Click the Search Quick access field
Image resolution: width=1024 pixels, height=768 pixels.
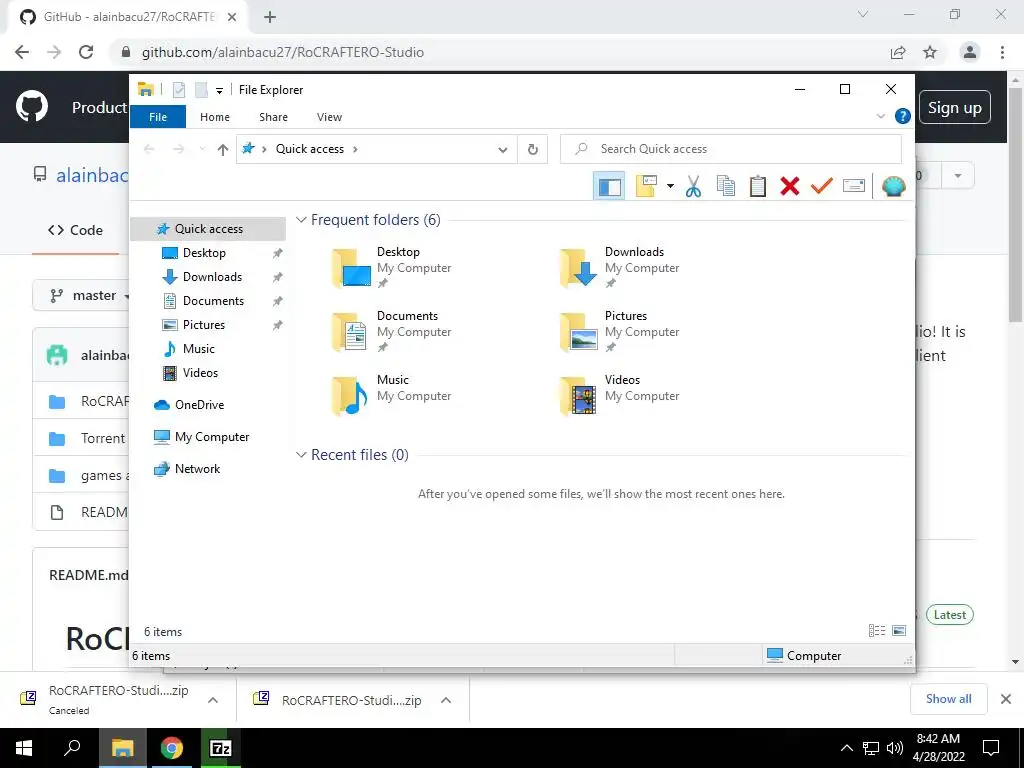coord(731,150)
